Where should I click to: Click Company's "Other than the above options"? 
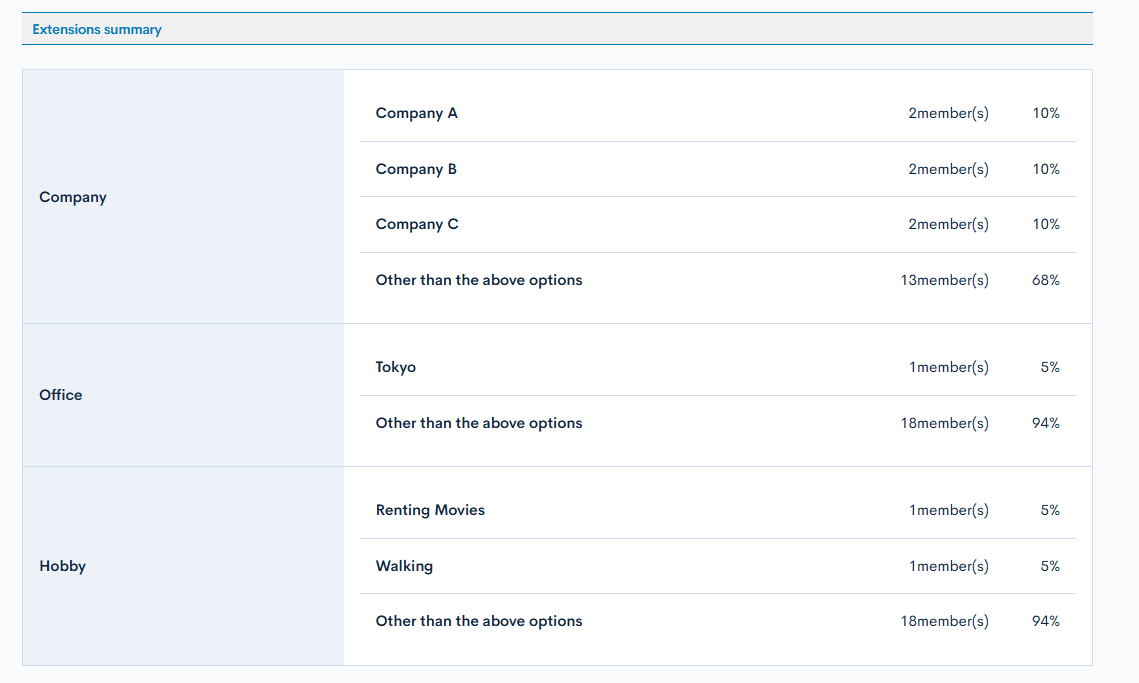click(x=479, y=280)
